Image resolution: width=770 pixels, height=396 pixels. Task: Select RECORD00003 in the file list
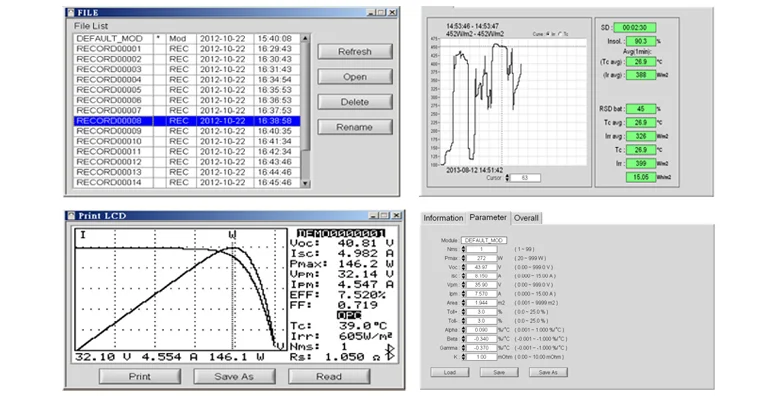click(187, 69)
